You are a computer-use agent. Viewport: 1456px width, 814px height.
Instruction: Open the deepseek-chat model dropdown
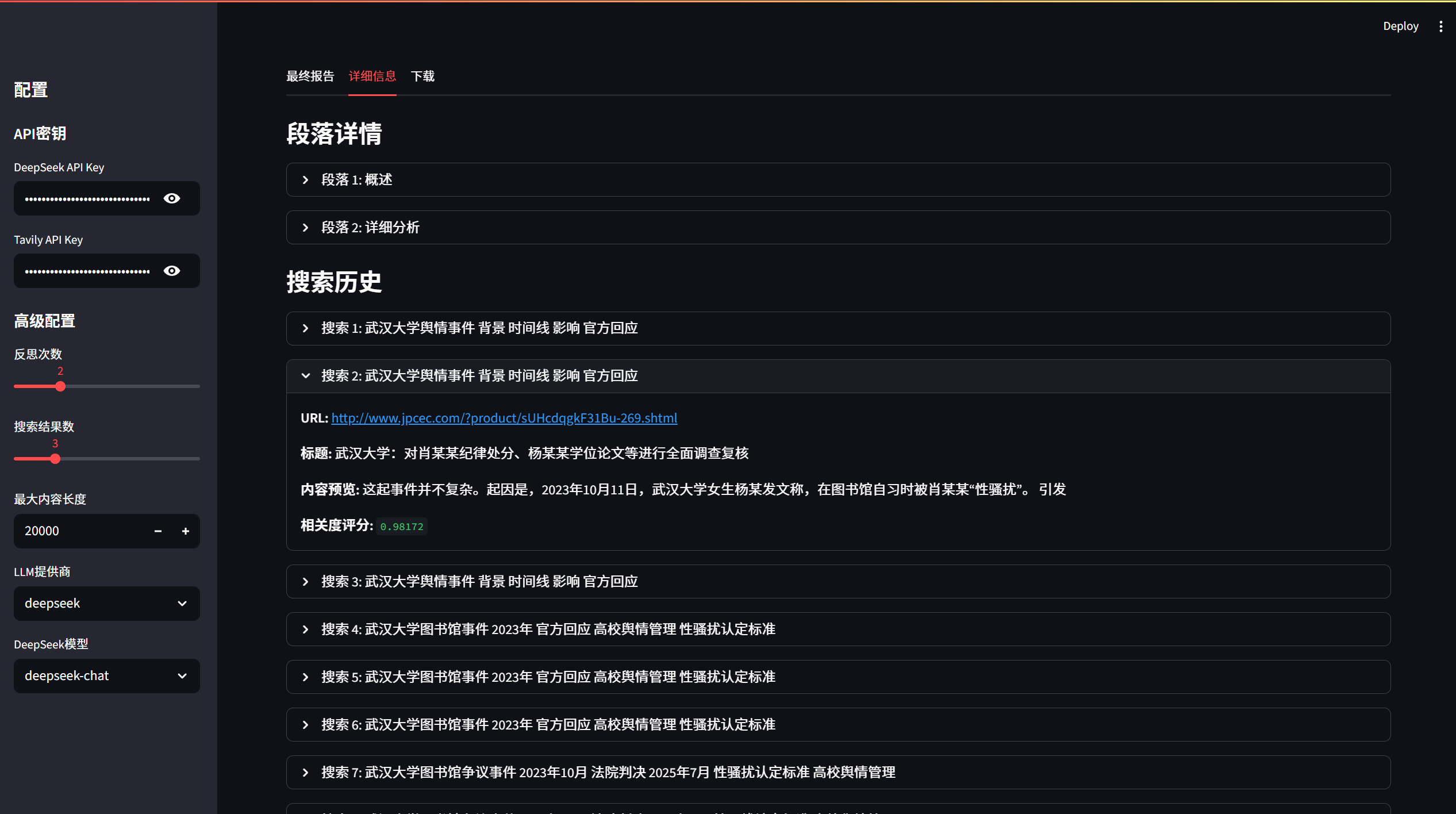(107, 676)
